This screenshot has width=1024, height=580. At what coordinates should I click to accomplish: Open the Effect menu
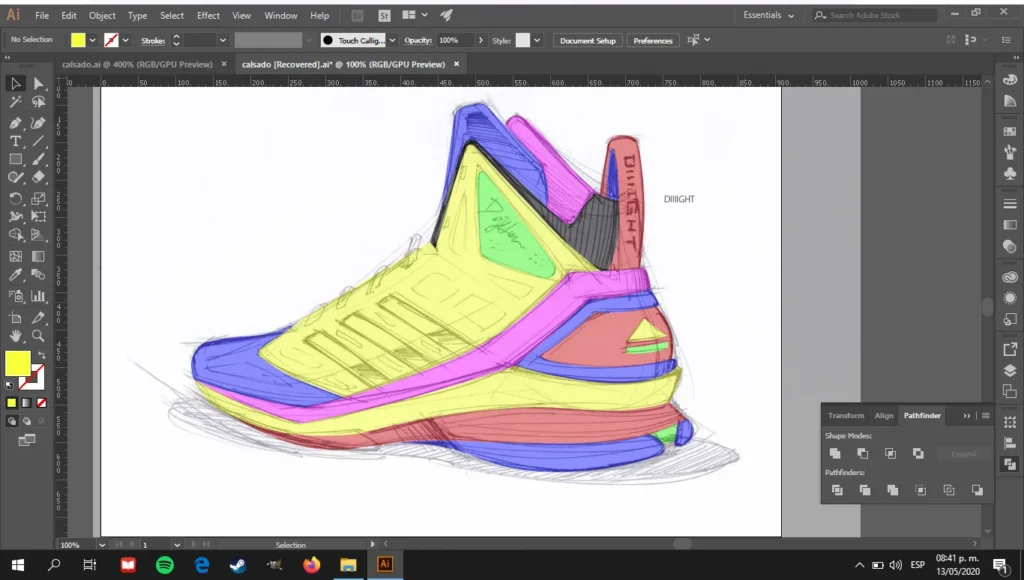[208, 16]
